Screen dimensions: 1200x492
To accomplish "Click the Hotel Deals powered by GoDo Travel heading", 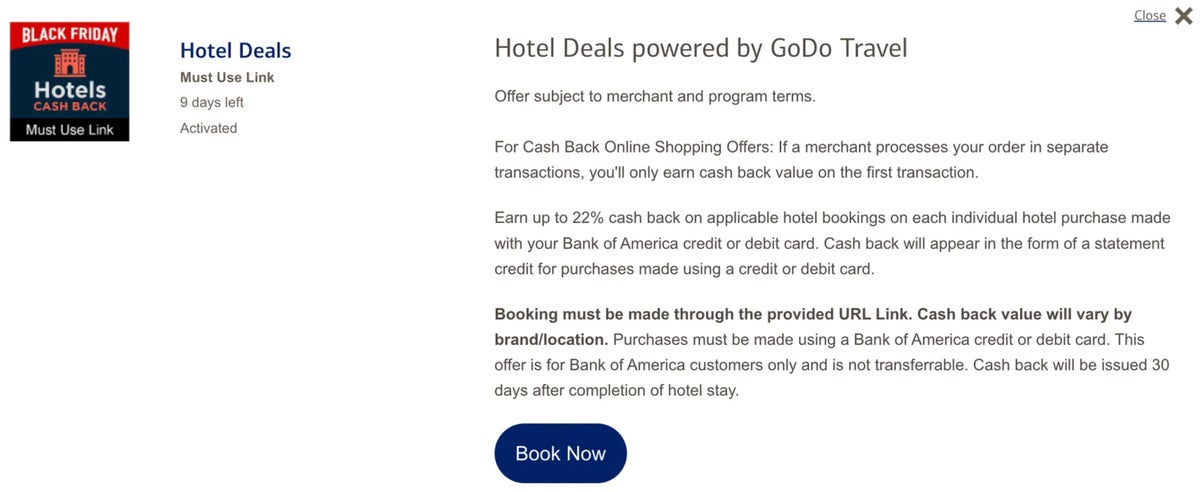I will (701, 48).
